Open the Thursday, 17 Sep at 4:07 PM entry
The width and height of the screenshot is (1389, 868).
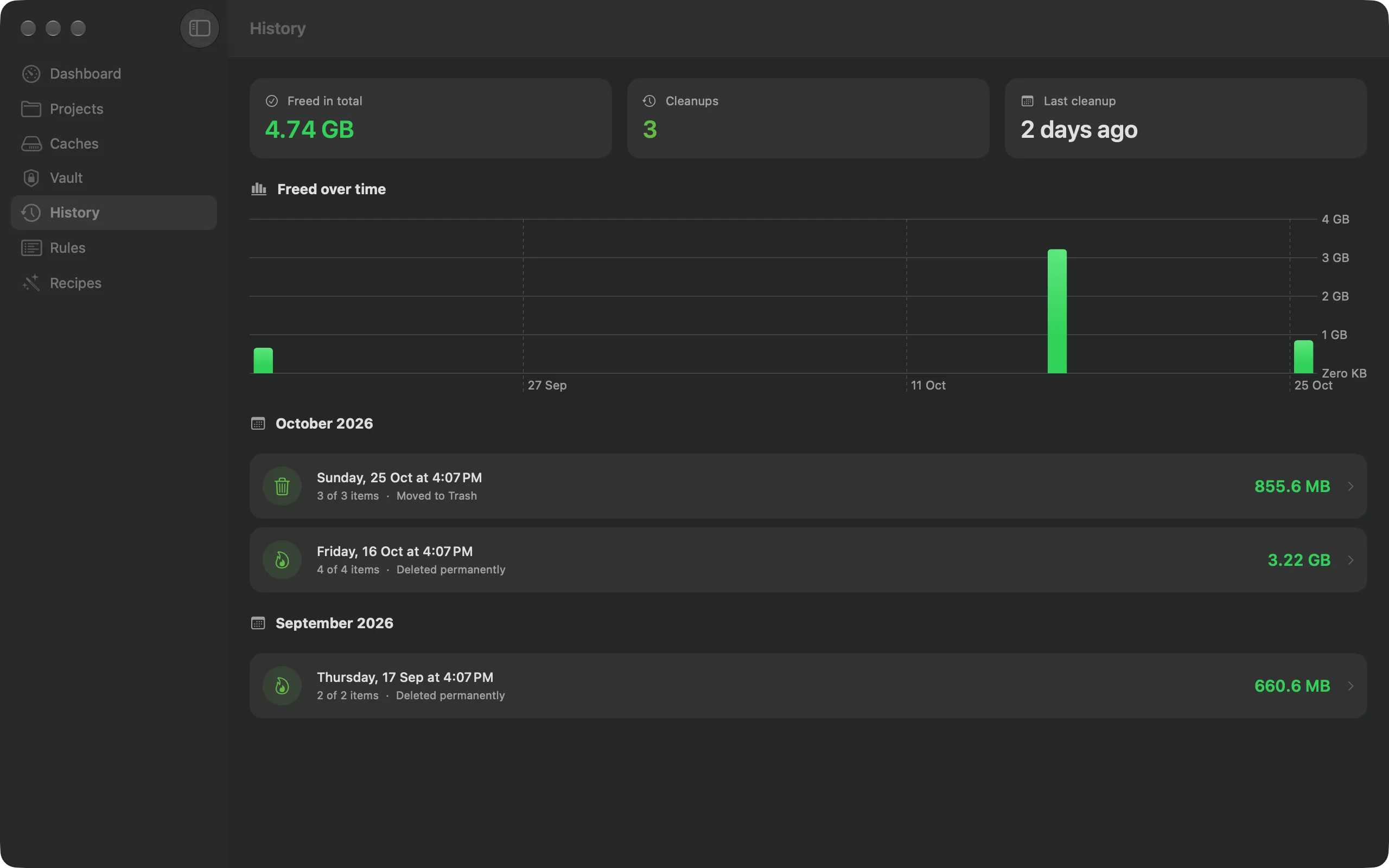click(x=808, y=685)
